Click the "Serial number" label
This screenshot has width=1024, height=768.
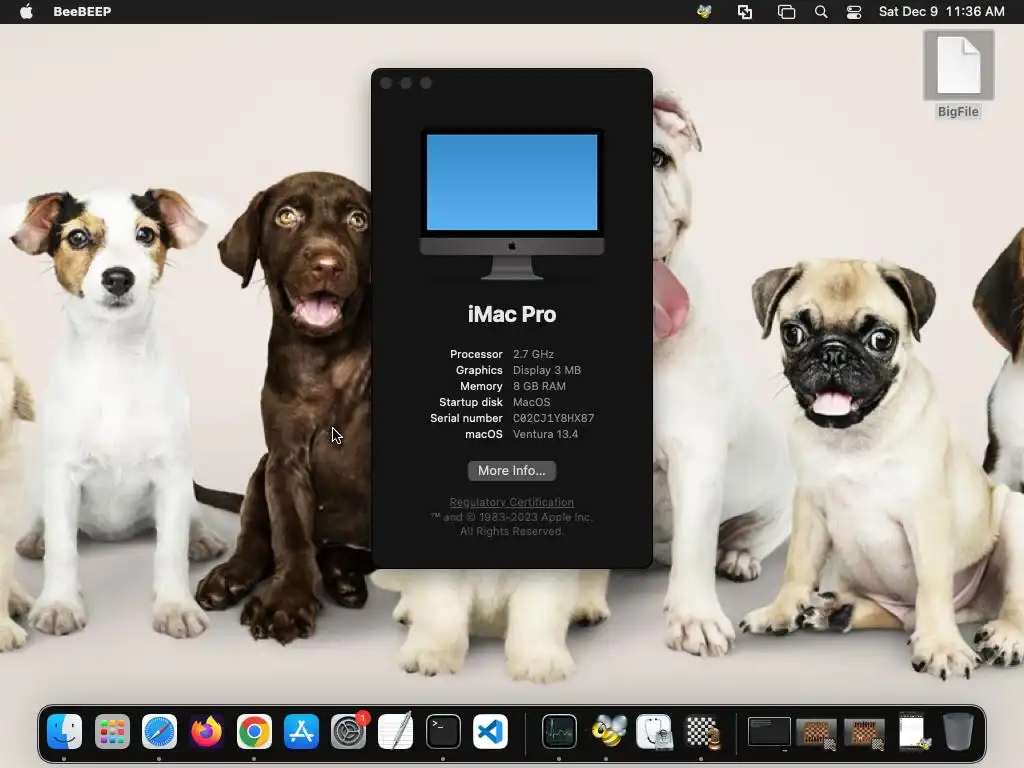click(466, 418)
